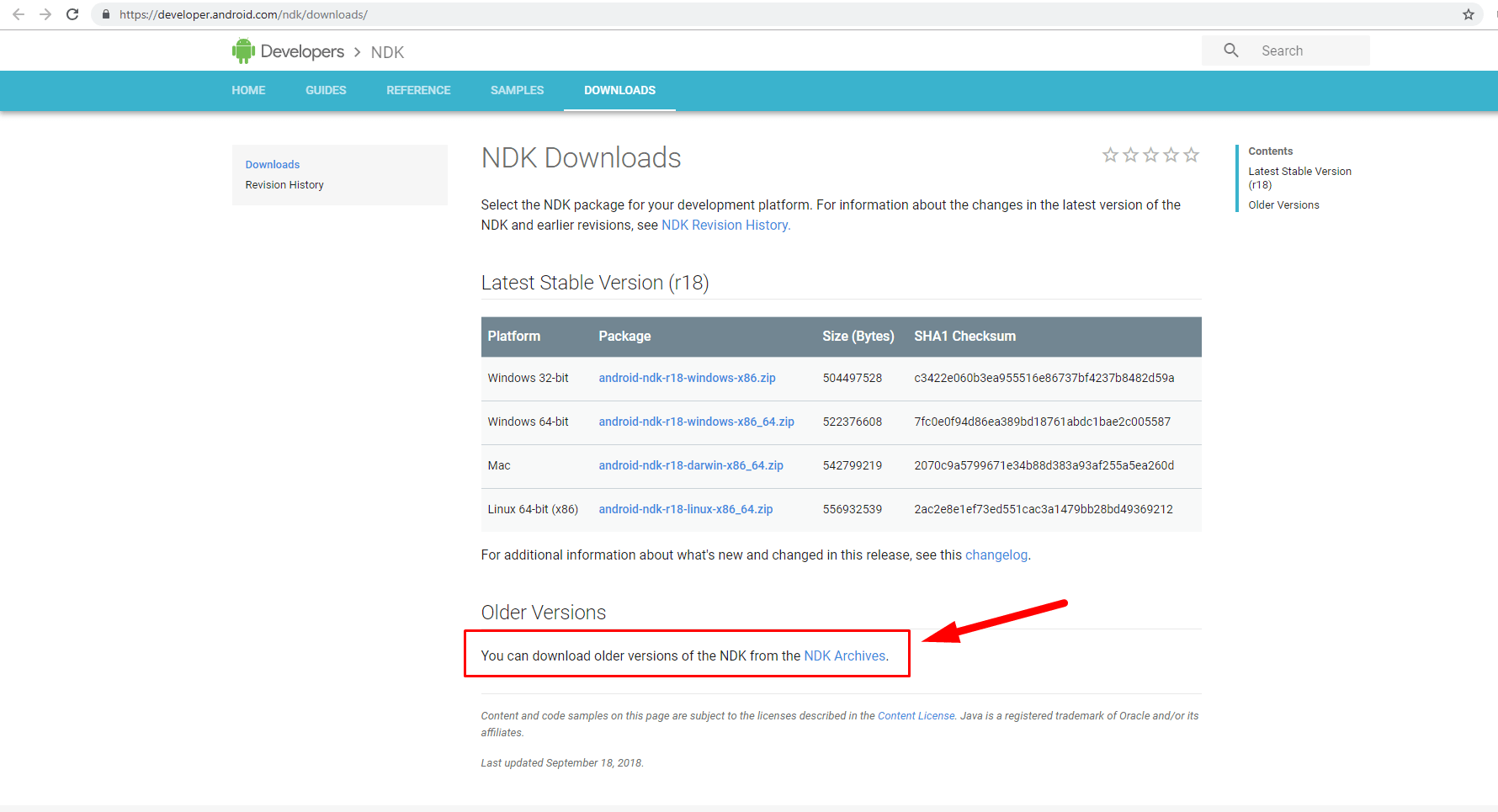The image size is (1498, 812).
Task: Click the Android Developers logo
Action: (x=243, y=51)
